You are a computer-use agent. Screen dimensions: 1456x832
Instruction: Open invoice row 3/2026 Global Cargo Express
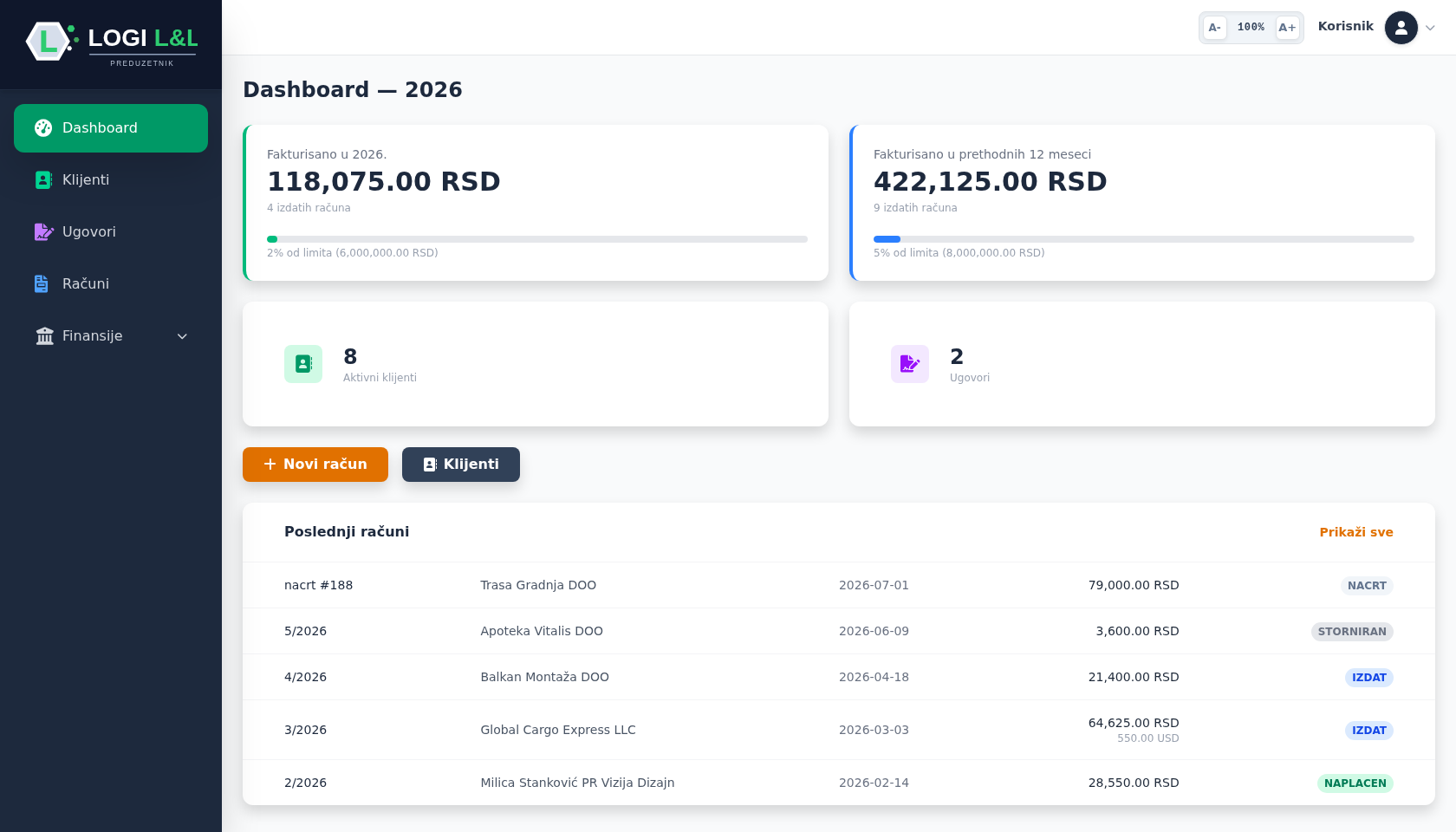839,730
